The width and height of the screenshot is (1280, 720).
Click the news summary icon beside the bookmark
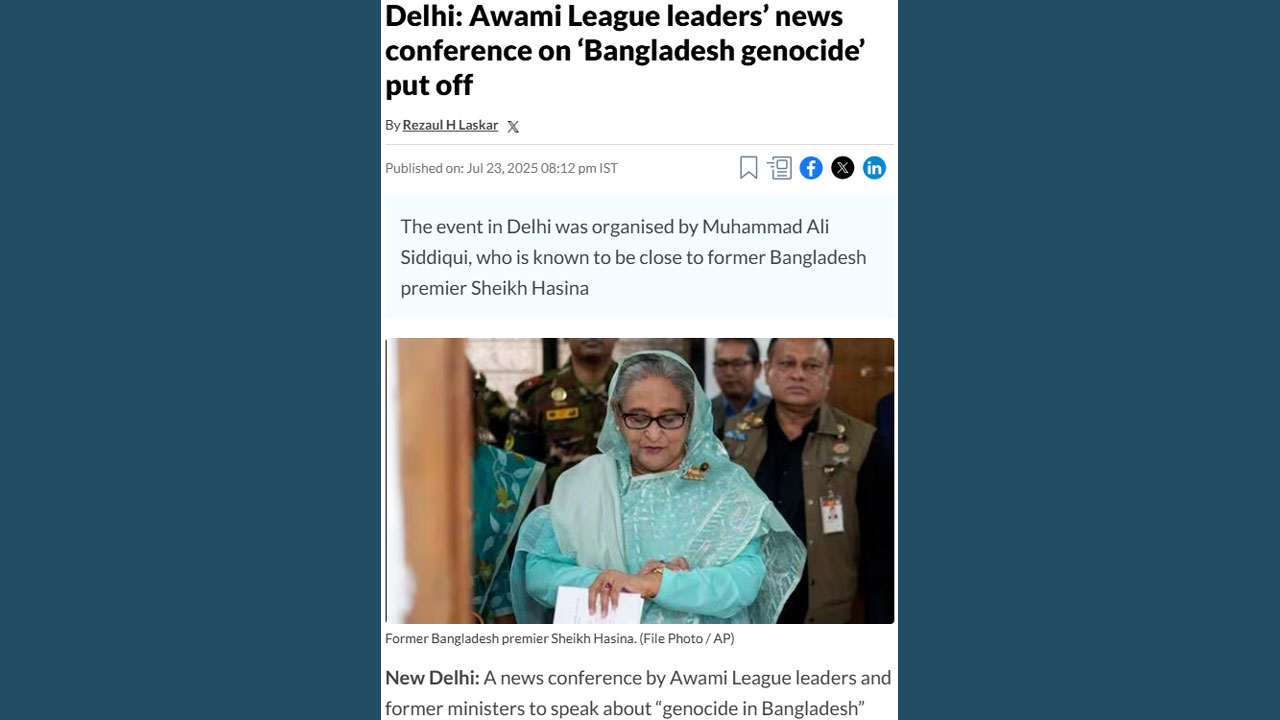coord(780,168)
